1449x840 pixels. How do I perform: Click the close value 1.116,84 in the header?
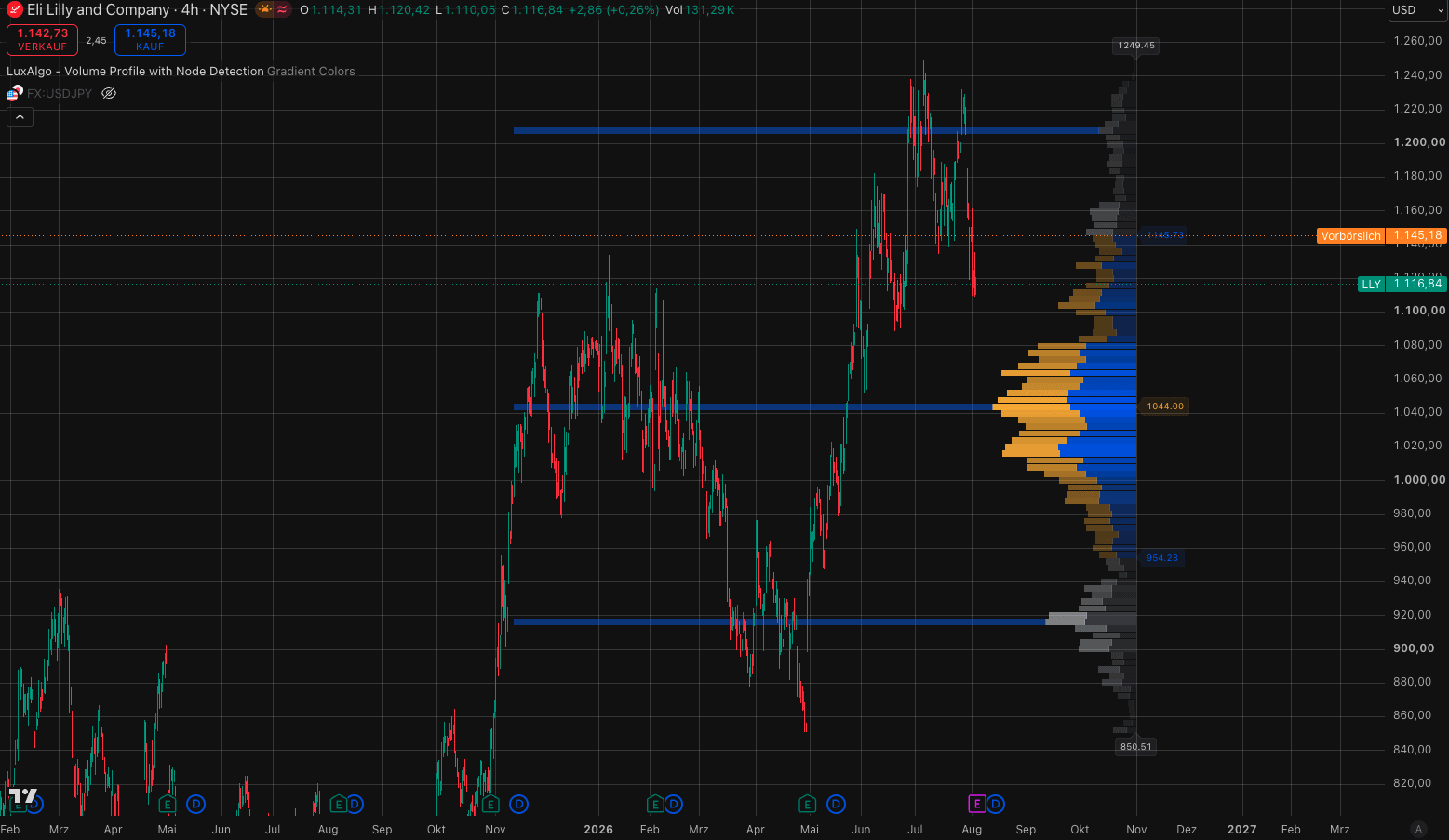[x=537, y=10]
